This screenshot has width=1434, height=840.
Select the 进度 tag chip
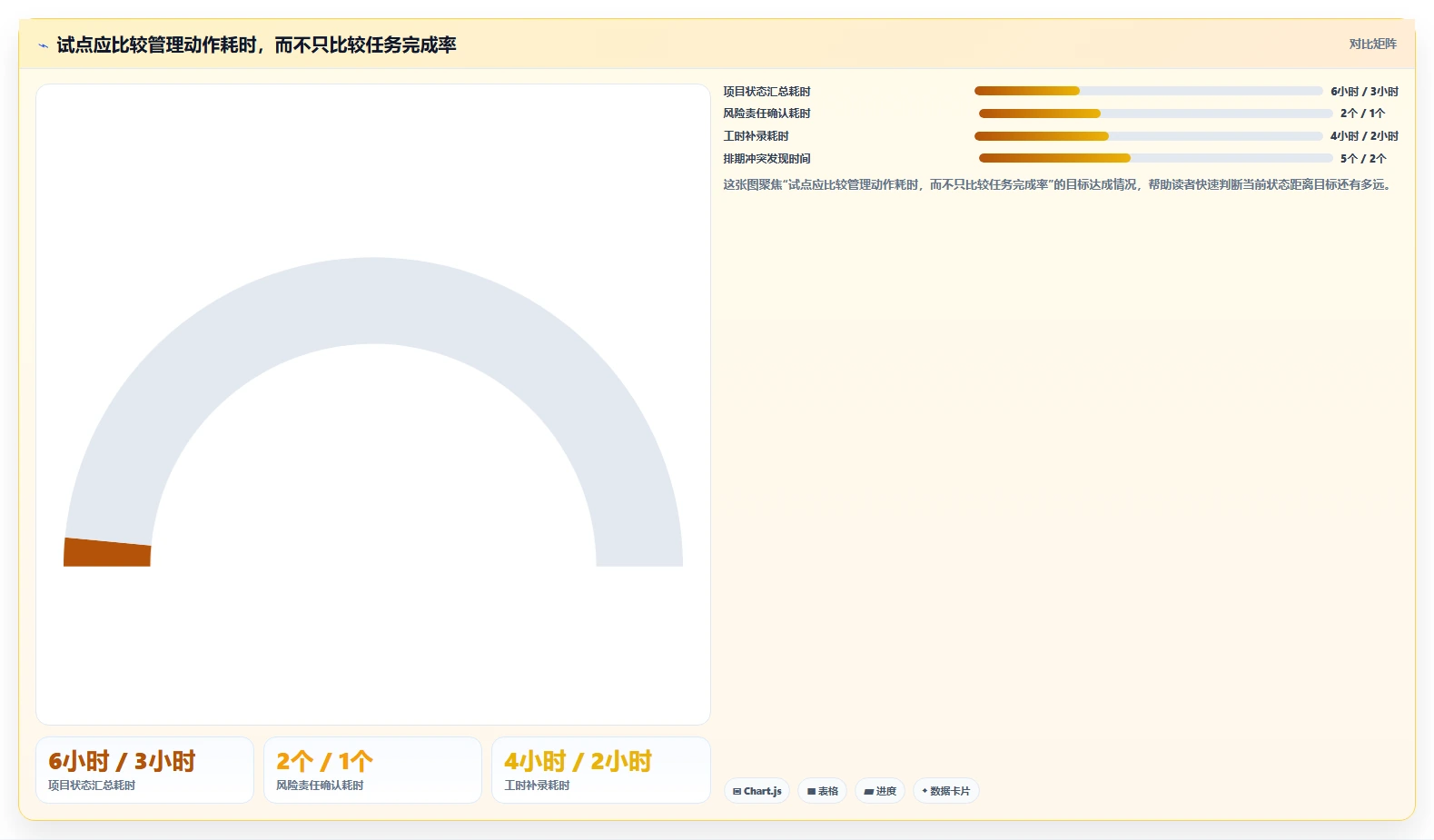[x=880, y=791]
